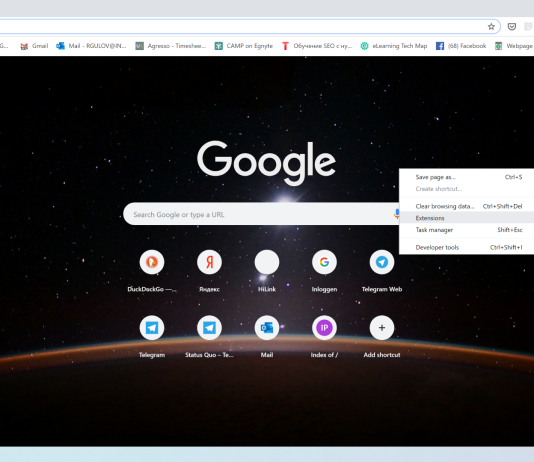Open the HiLink shortcut tile

coord(267,262)
